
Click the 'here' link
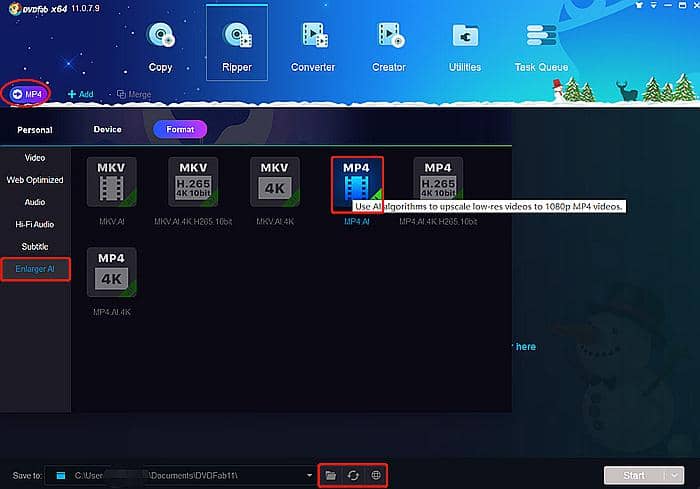pyautogui.click(x=525, y=347)
